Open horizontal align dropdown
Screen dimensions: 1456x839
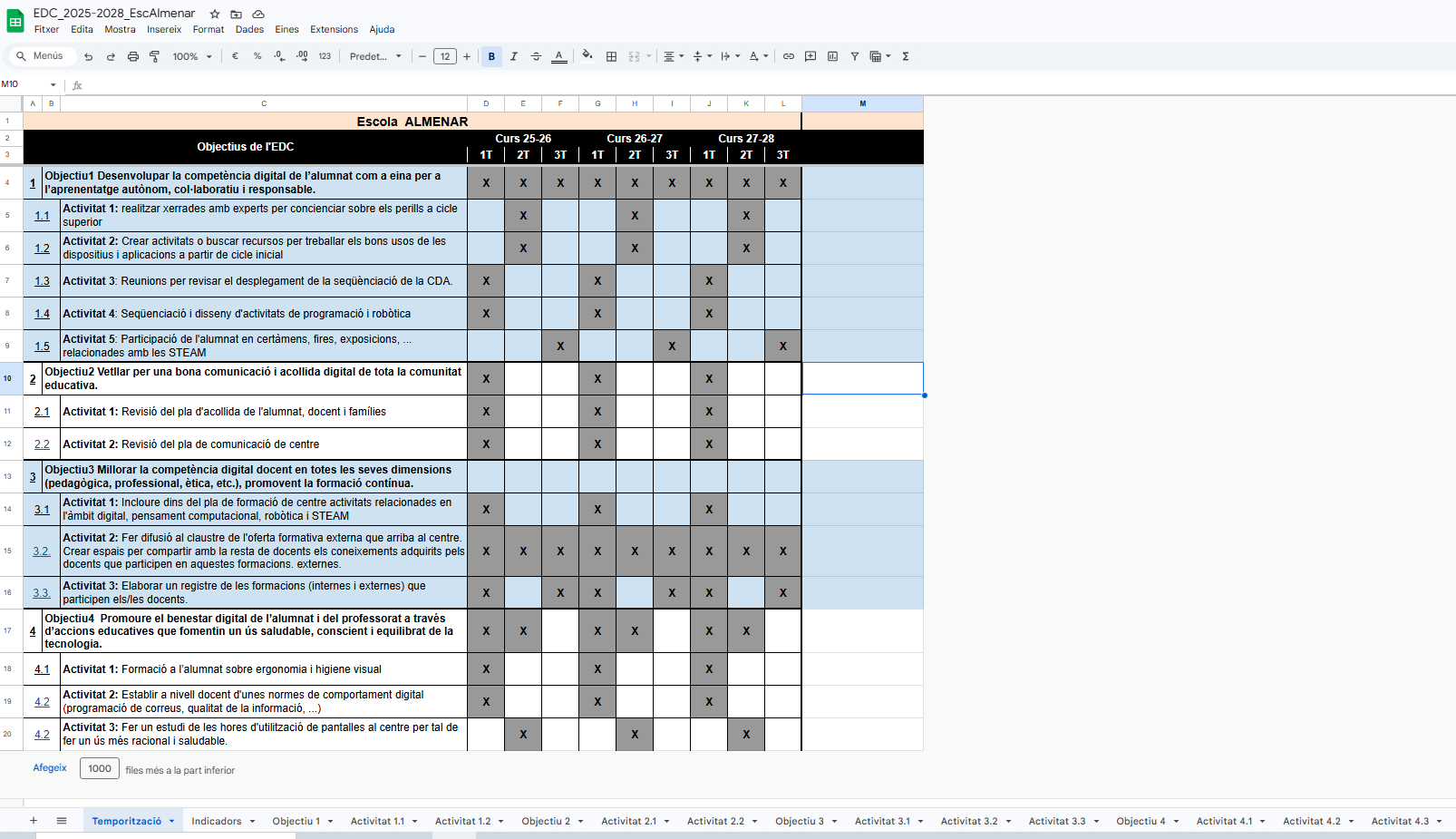tap(673, 56)
